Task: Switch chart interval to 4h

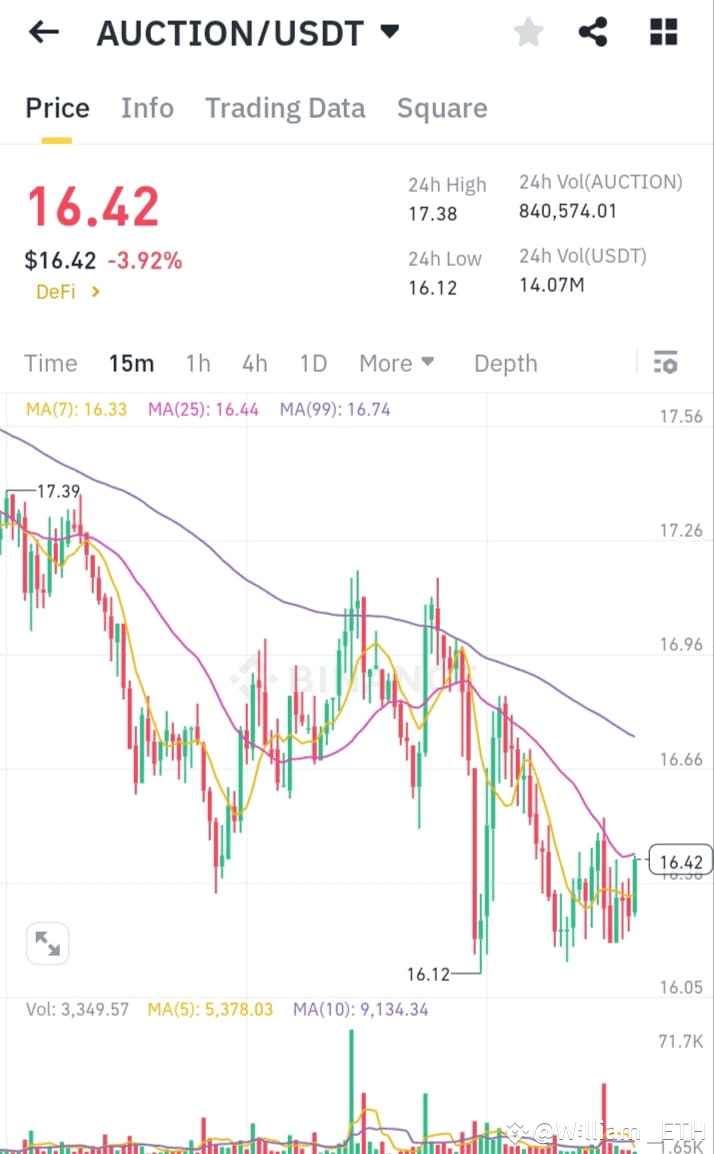Action: [x=254, y=363]
